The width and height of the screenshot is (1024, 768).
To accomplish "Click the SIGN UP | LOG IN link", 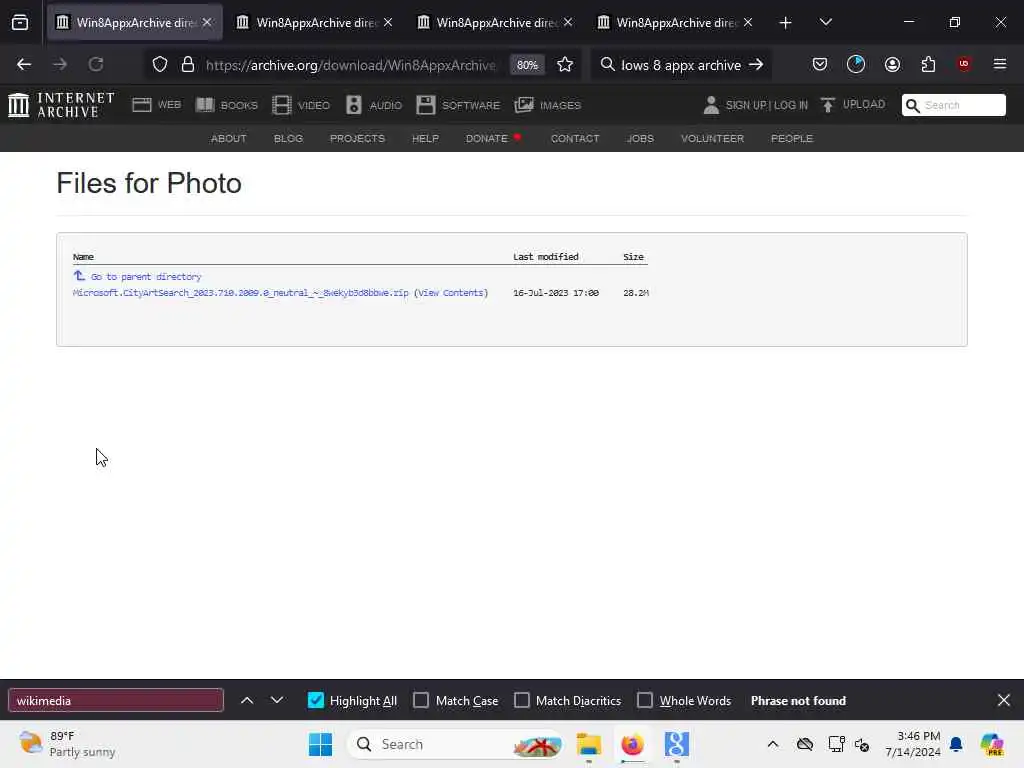I will pyautogui.click(x=767, y=105).
